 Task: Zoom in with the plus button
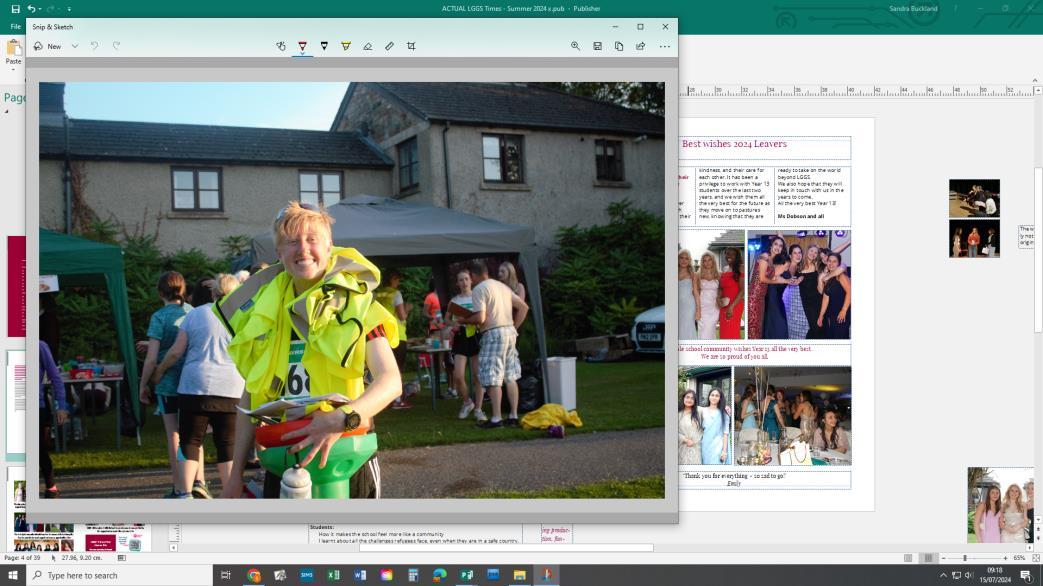[1004, 558]
